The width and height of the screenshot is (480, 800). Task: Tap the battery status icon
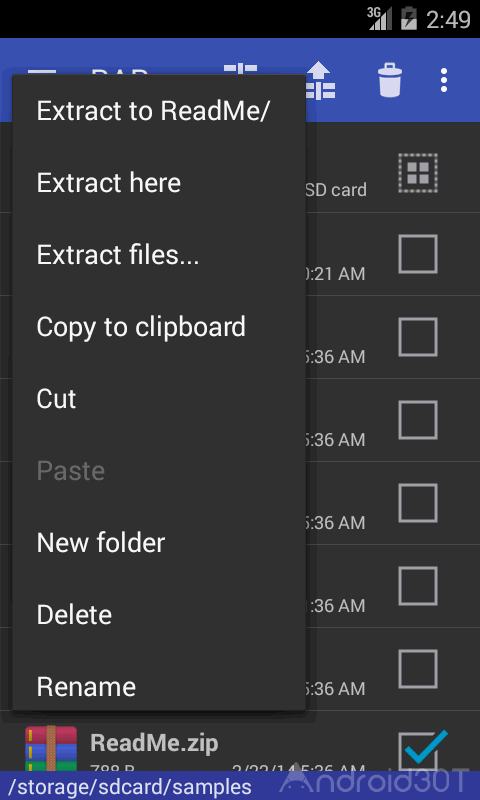pyautogui.click(x=409, y=18)
